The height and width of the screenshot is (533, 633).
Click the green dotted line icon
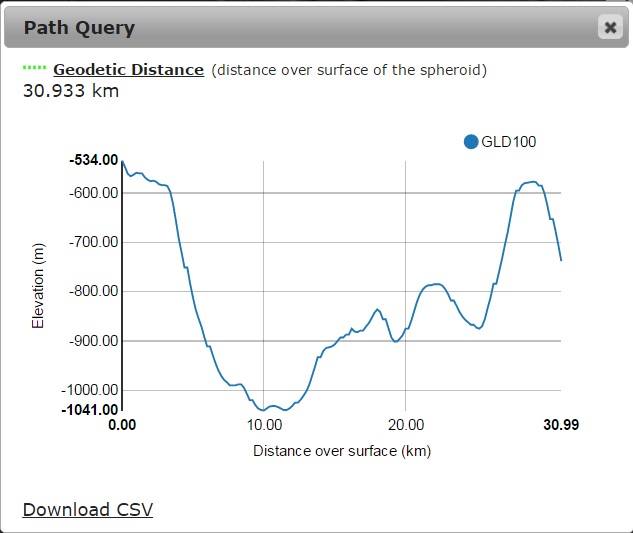[x=34, y=68]
